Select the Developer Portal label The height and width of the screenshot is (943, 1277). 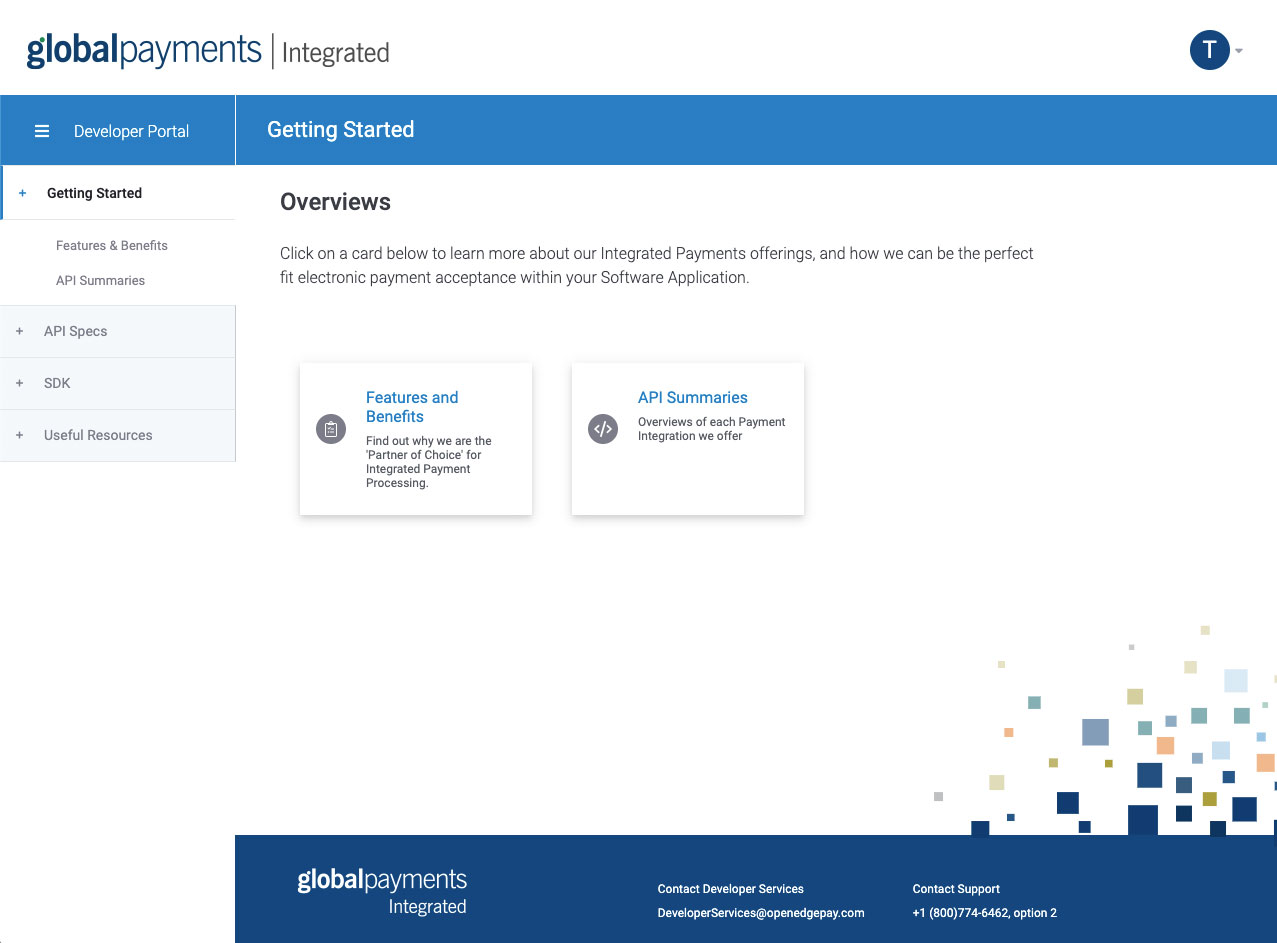click(x=131, y=130)
